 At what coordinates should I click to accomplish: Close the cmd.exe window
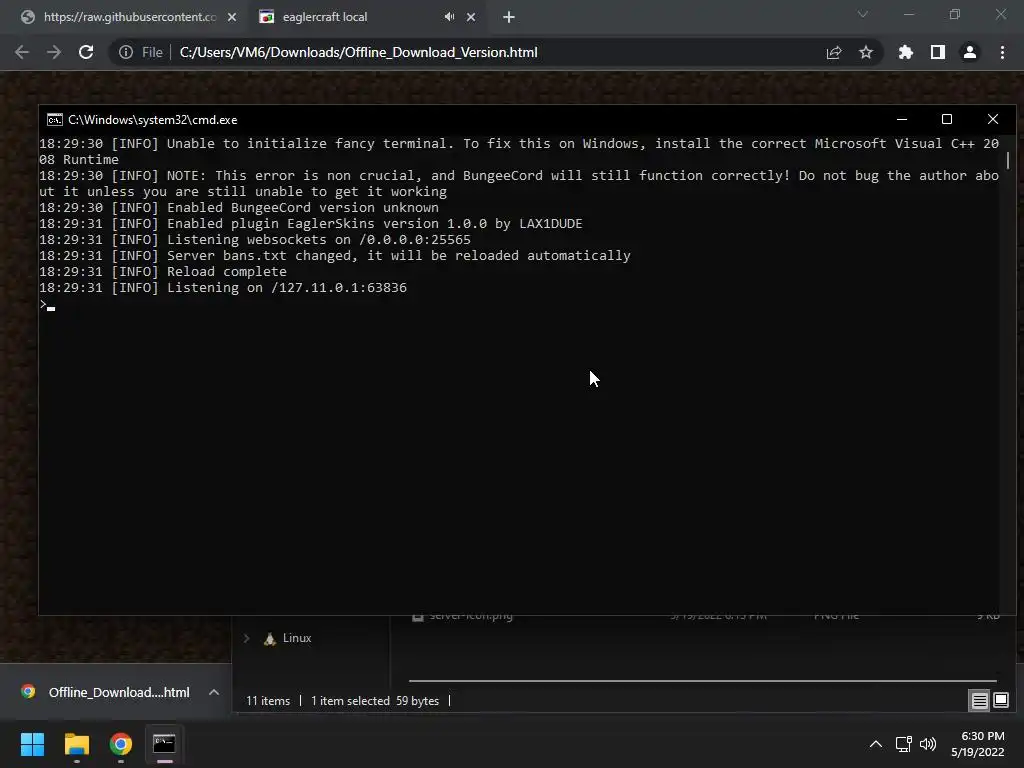click(x=993, y=120)
